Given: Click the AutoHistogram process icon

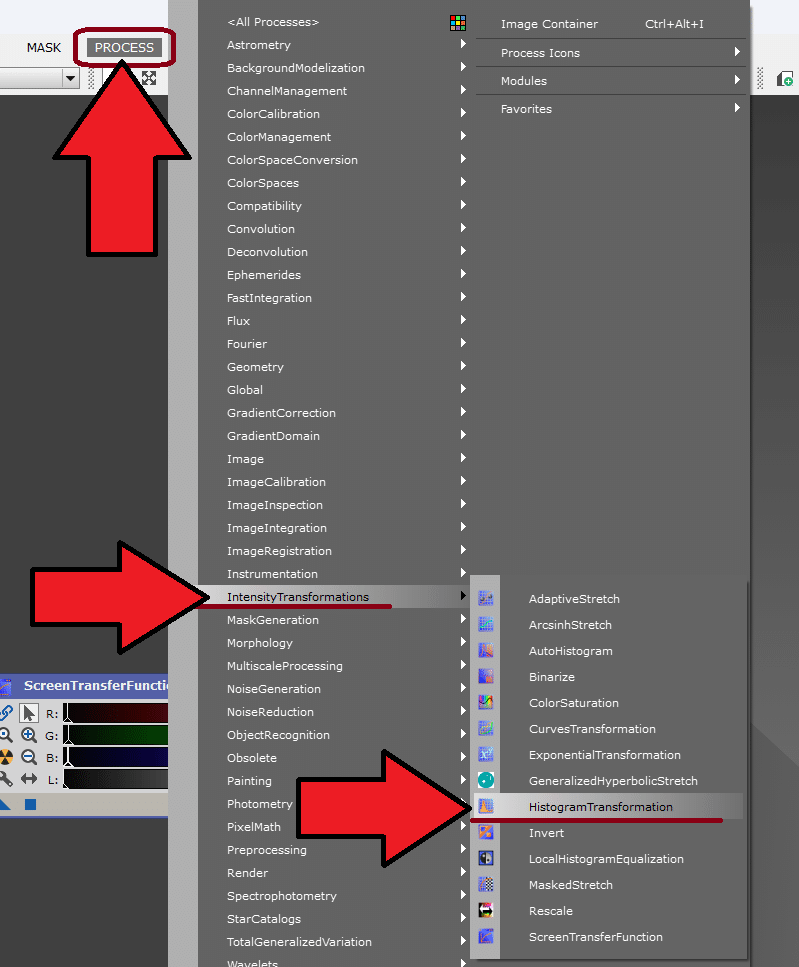Looking at the screenshot, I should (486, 650).
